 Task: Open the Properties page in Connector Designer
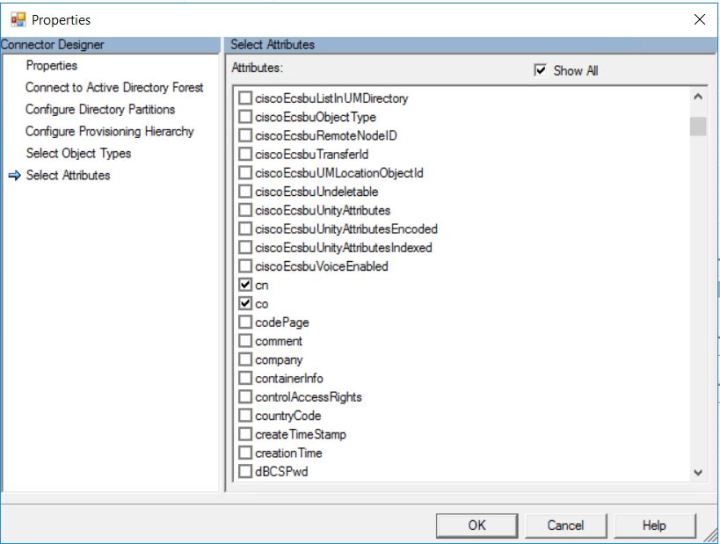point(51,66)
